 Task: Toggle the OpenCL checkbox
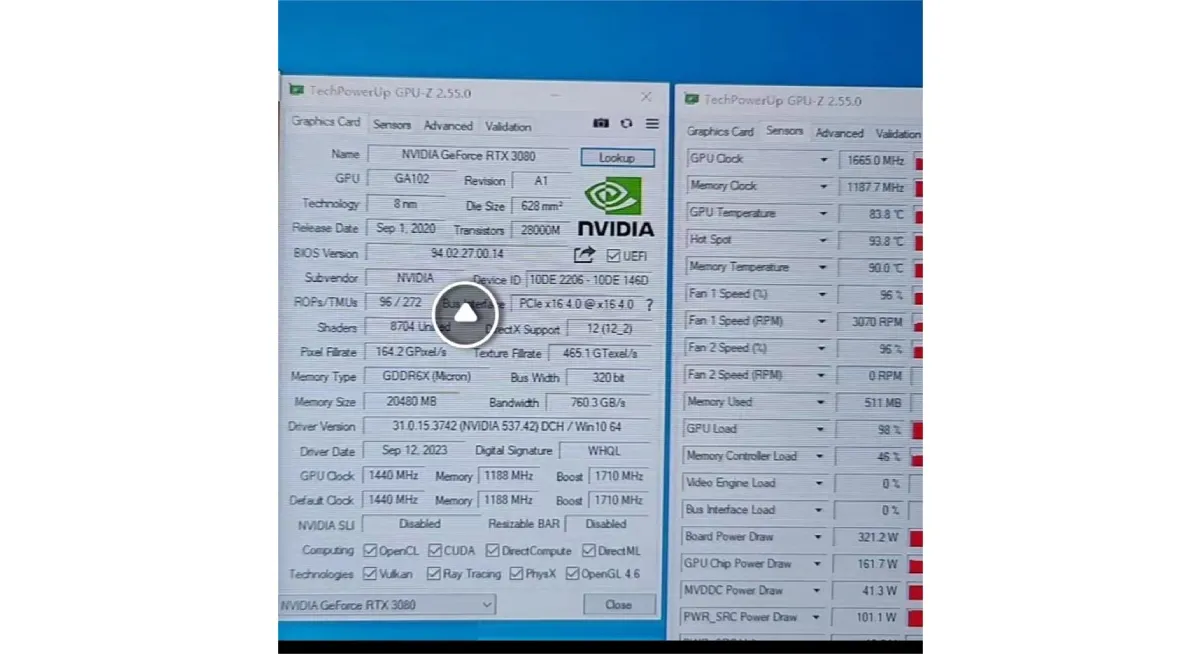coord(370,551)
